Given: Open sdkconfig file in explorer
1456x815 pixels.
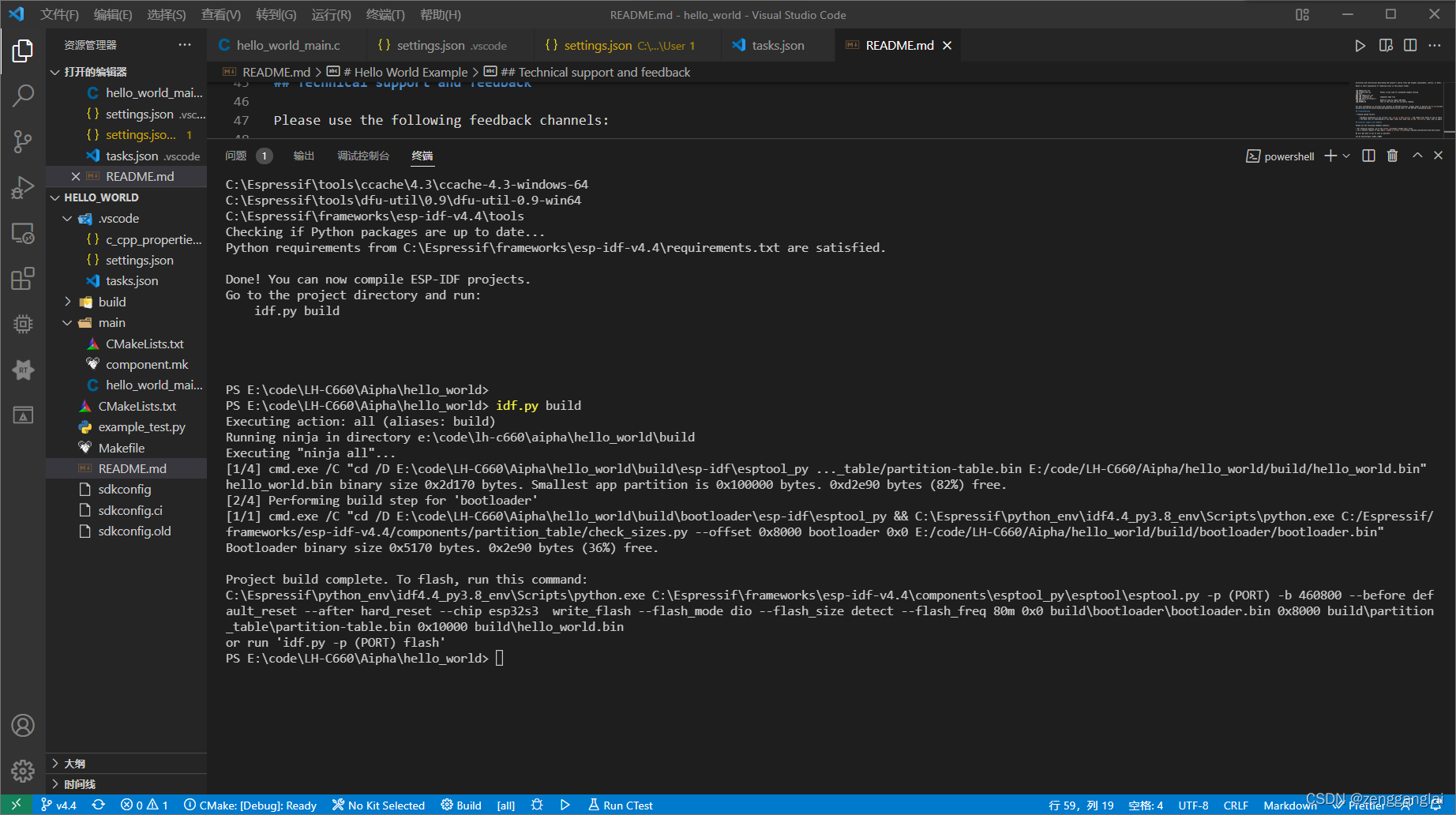Looking at the screenshot, I should (126, 489).
